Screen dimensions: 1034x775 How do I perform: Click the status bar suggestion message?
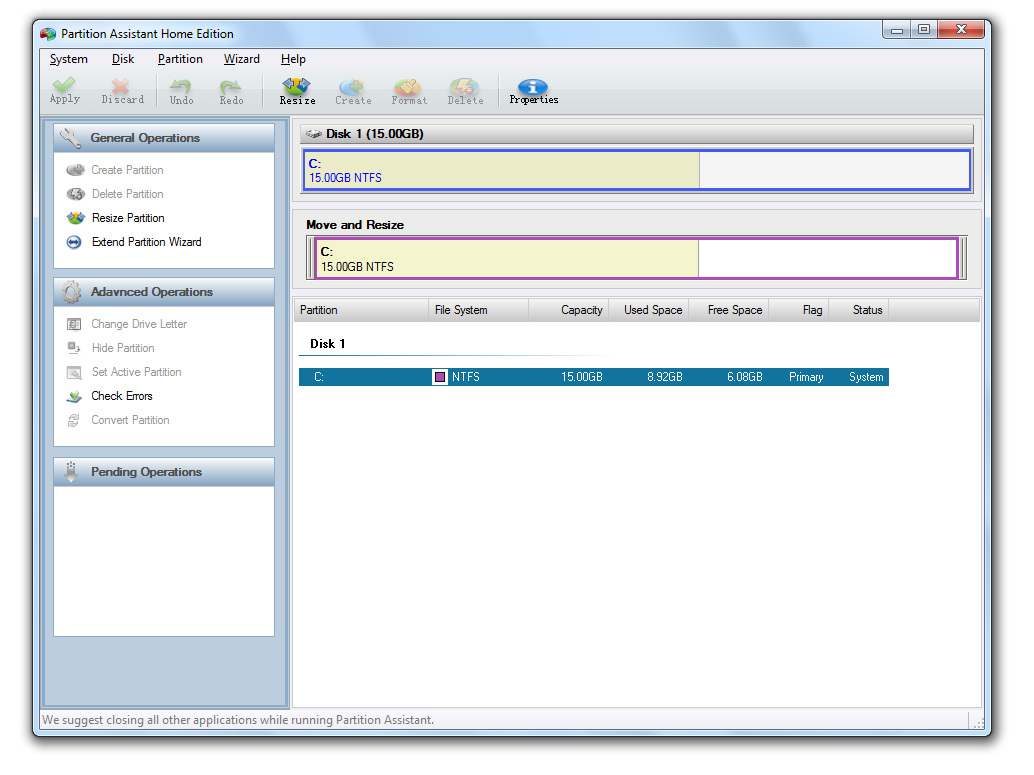click(x=238, y=720)
